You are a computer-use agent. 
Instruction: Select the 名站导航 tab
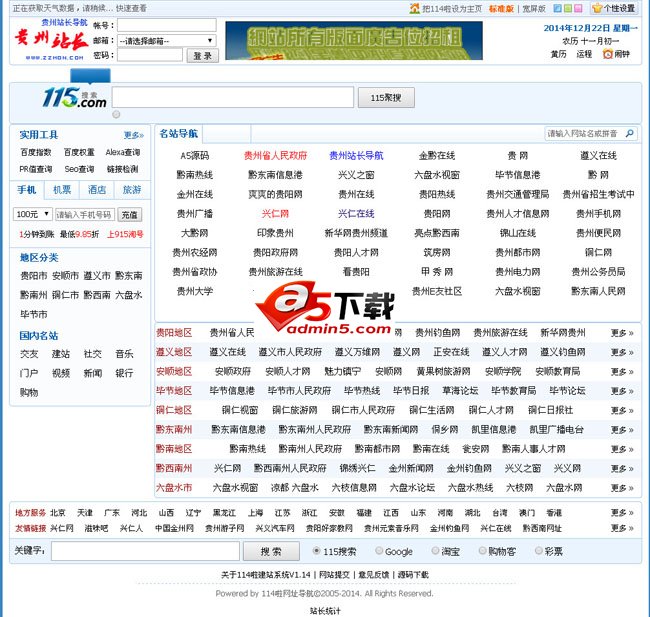coord(179,134)
